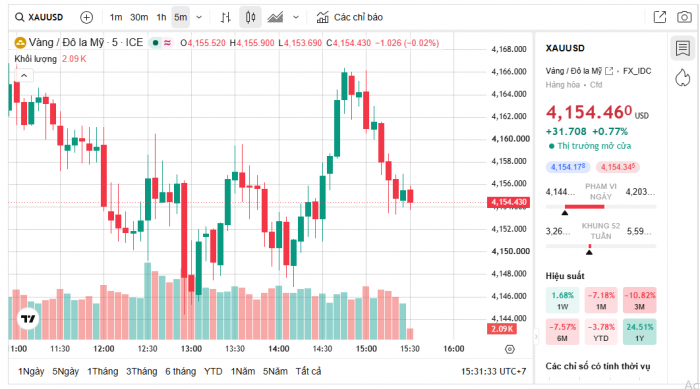Select the 5m interval button

point(181,17)
